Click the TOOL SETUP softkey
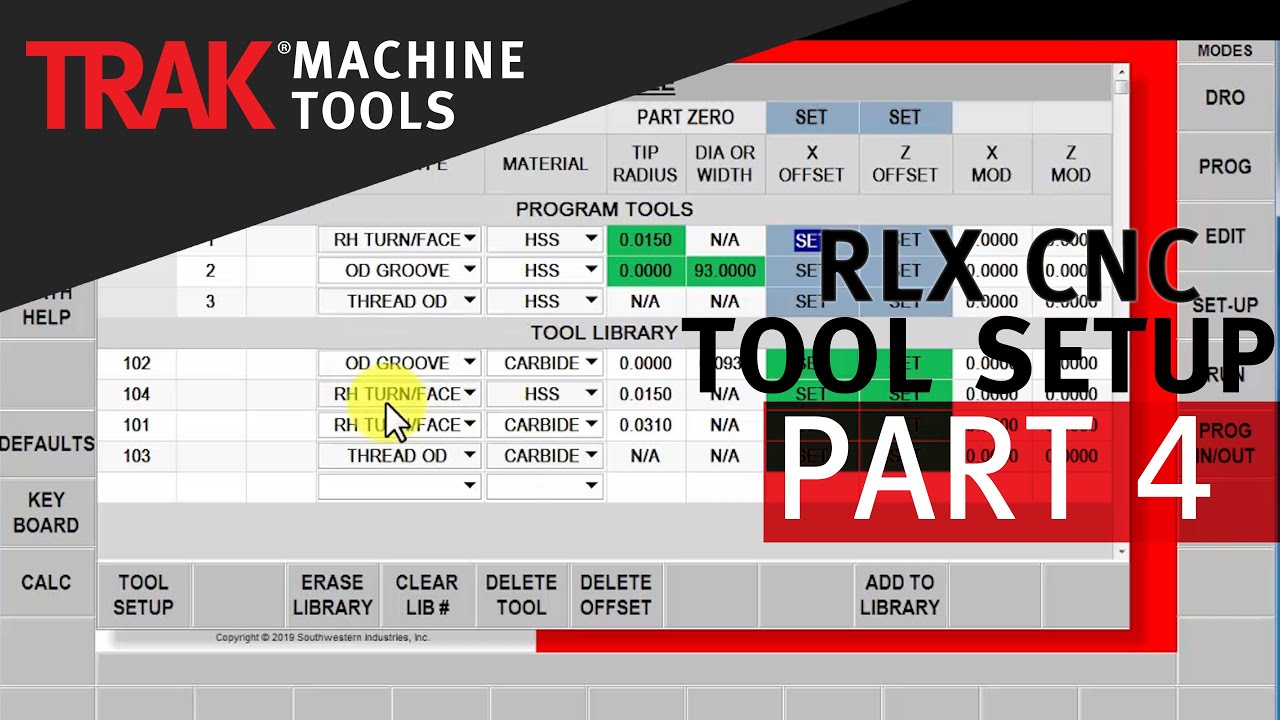This screenshot has height=720, width=1280. (x=143, y=595)
